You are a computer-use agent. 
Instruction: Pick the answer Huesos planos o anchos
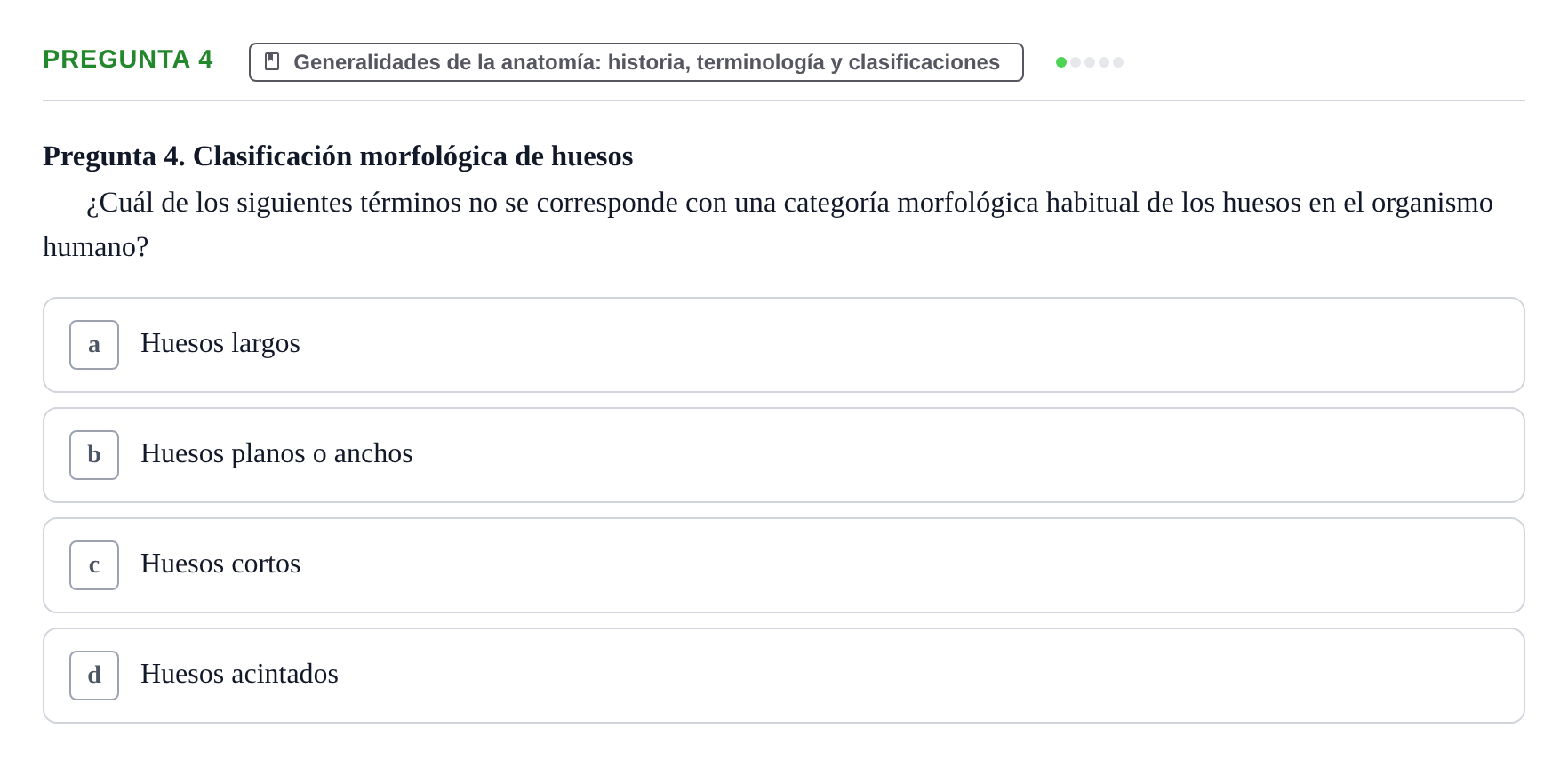784,455
